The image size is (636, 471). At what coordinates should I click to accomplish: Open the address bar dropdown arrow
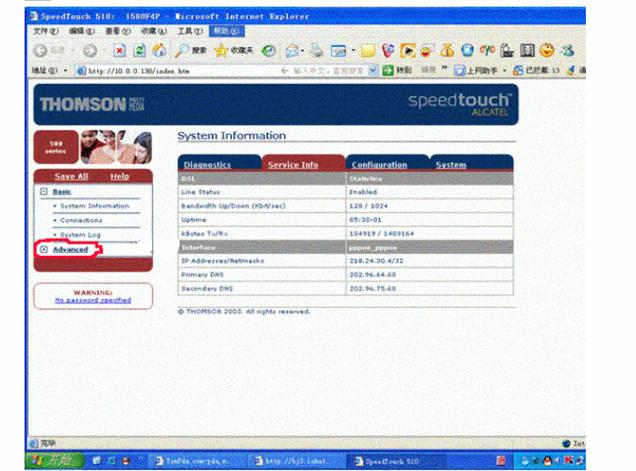[x=374, y=71]
